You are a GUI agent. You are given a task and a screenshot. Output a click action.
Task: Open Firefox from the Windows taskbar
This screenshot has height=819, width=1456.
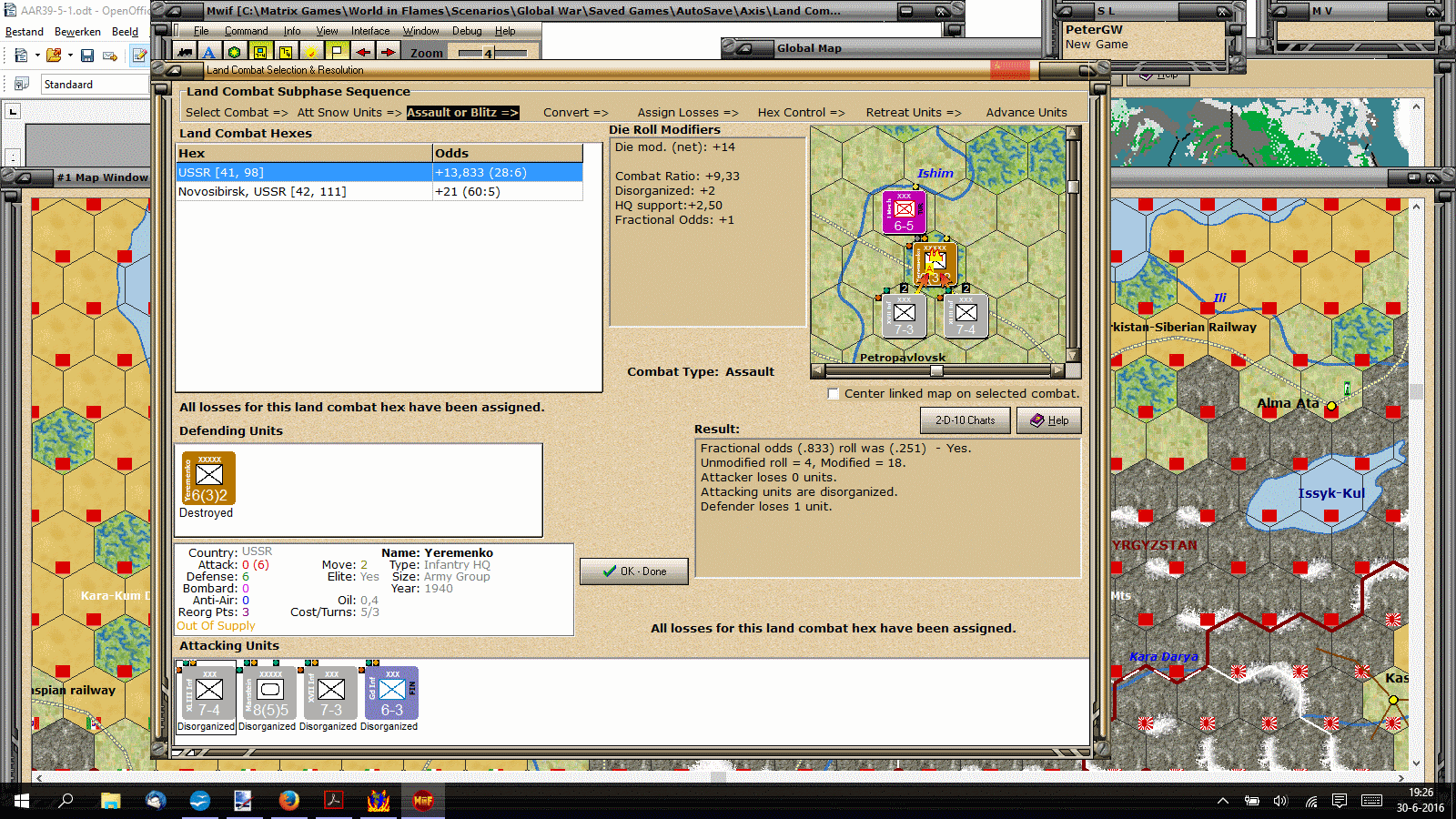pyautogui.click(x=289, y=800)
